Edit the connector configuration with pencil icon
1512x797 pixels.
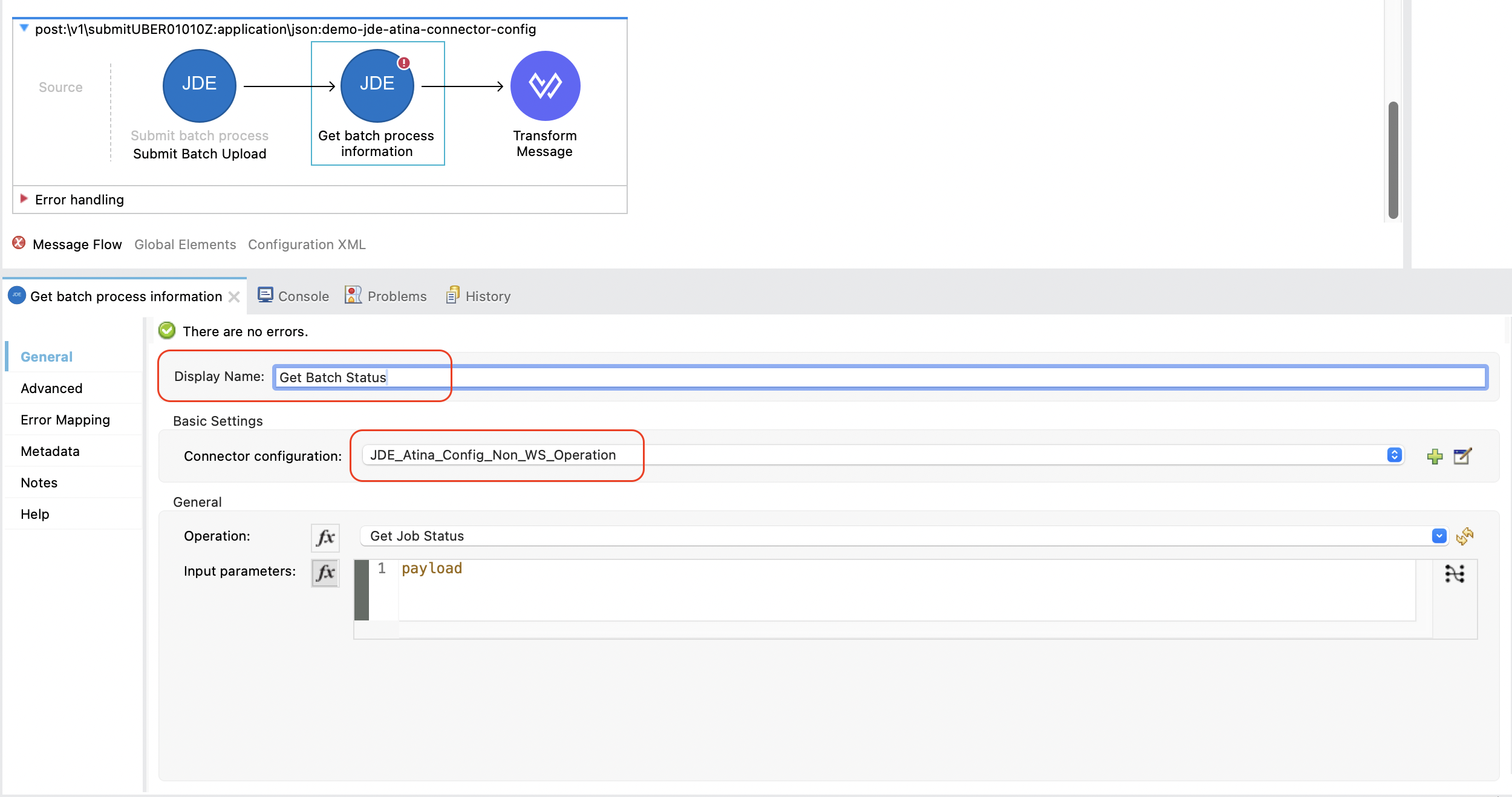(x=1462, y=457)
